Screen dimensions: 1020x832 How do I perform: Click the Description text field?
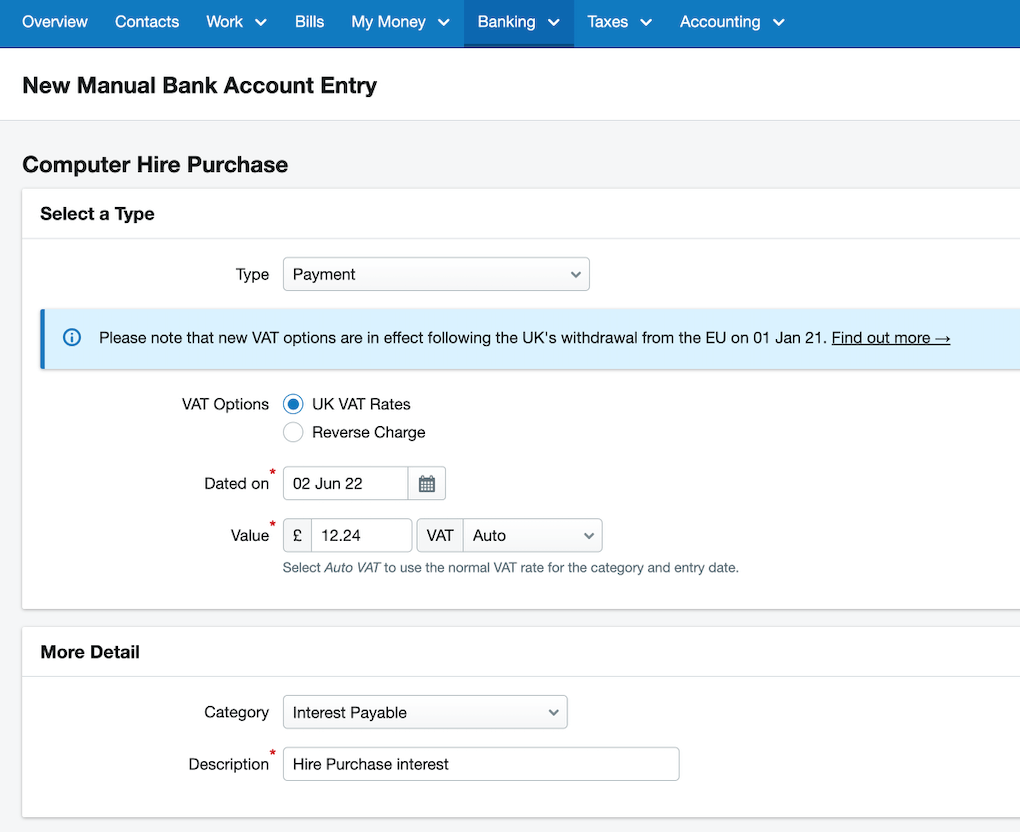pos(480,763)
